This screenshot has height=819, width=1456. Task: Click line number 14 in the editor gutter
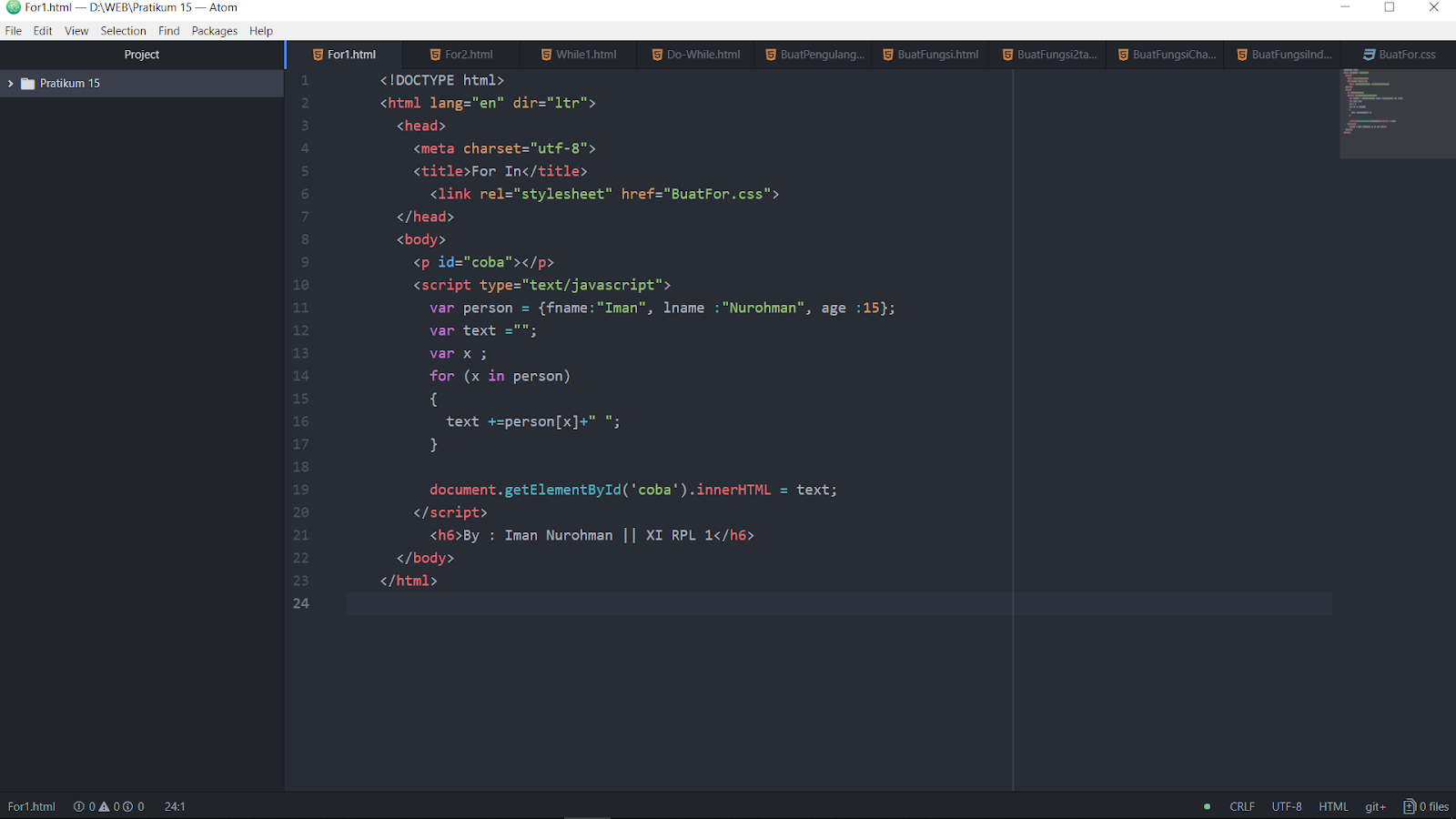301,376
